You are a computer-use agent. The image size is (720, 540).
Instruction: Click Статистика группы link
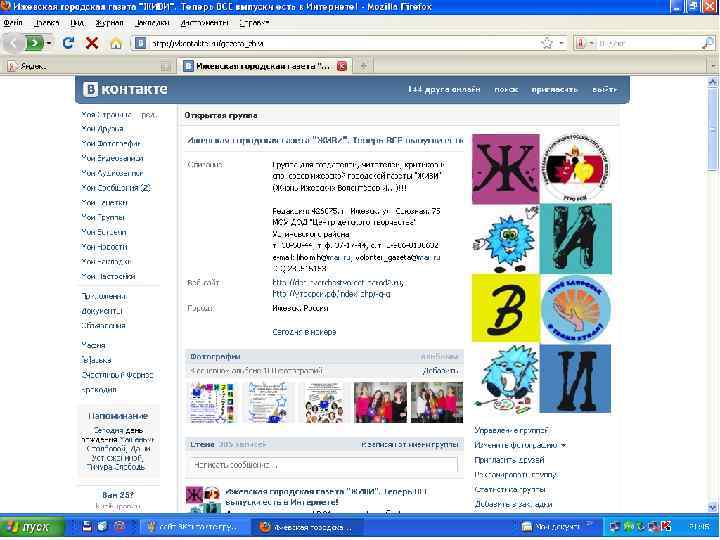(510, 489)
